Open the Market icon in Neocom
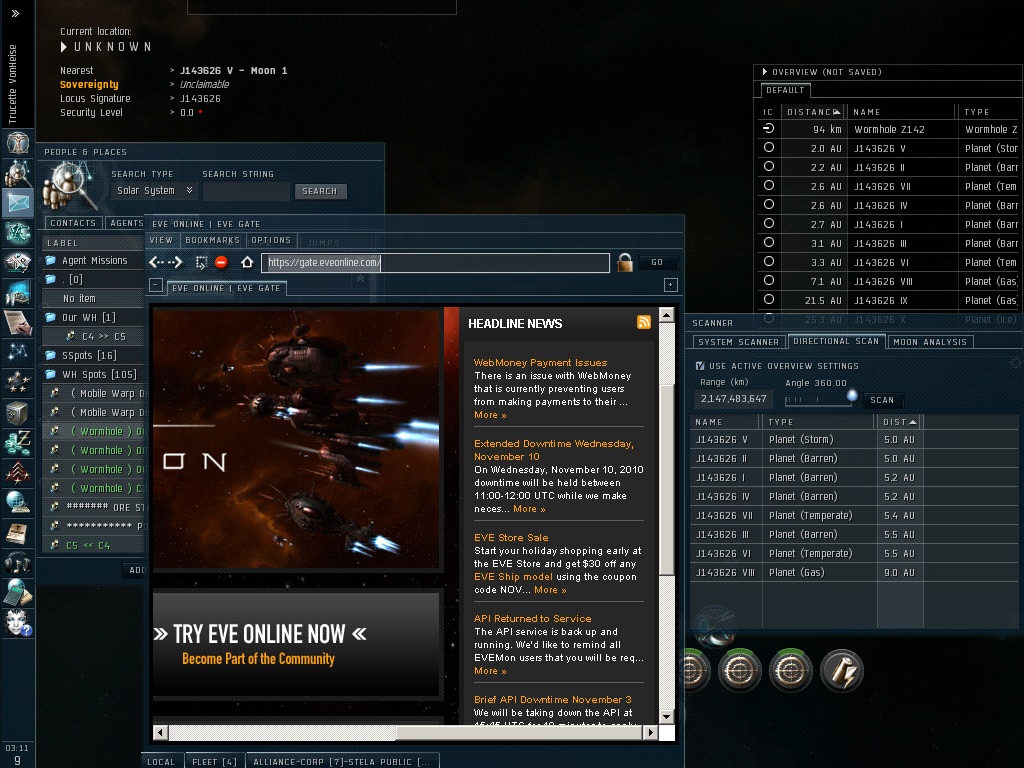Image resolution: width=1024 pixels, height=768 pixels. 18,263
